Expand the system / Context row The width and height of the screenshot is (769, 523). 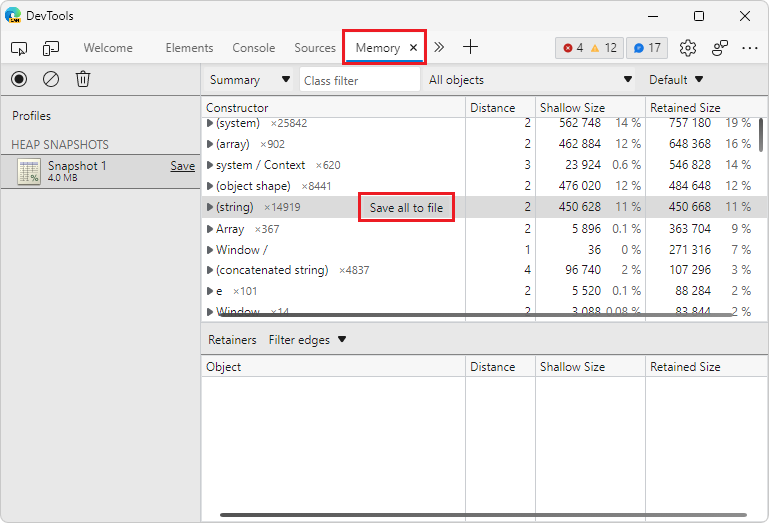(210, 165)
